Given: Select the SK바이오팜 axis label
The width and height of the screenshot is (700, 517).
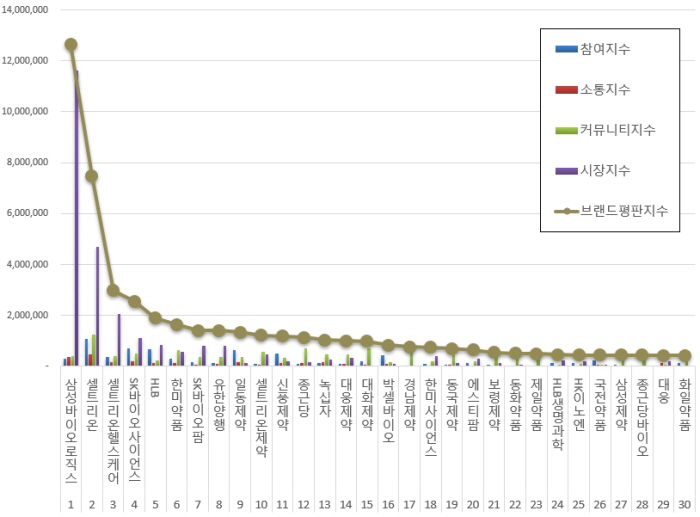Looking at the screenshot, I should pyautogui.click(x=198, y=411).
